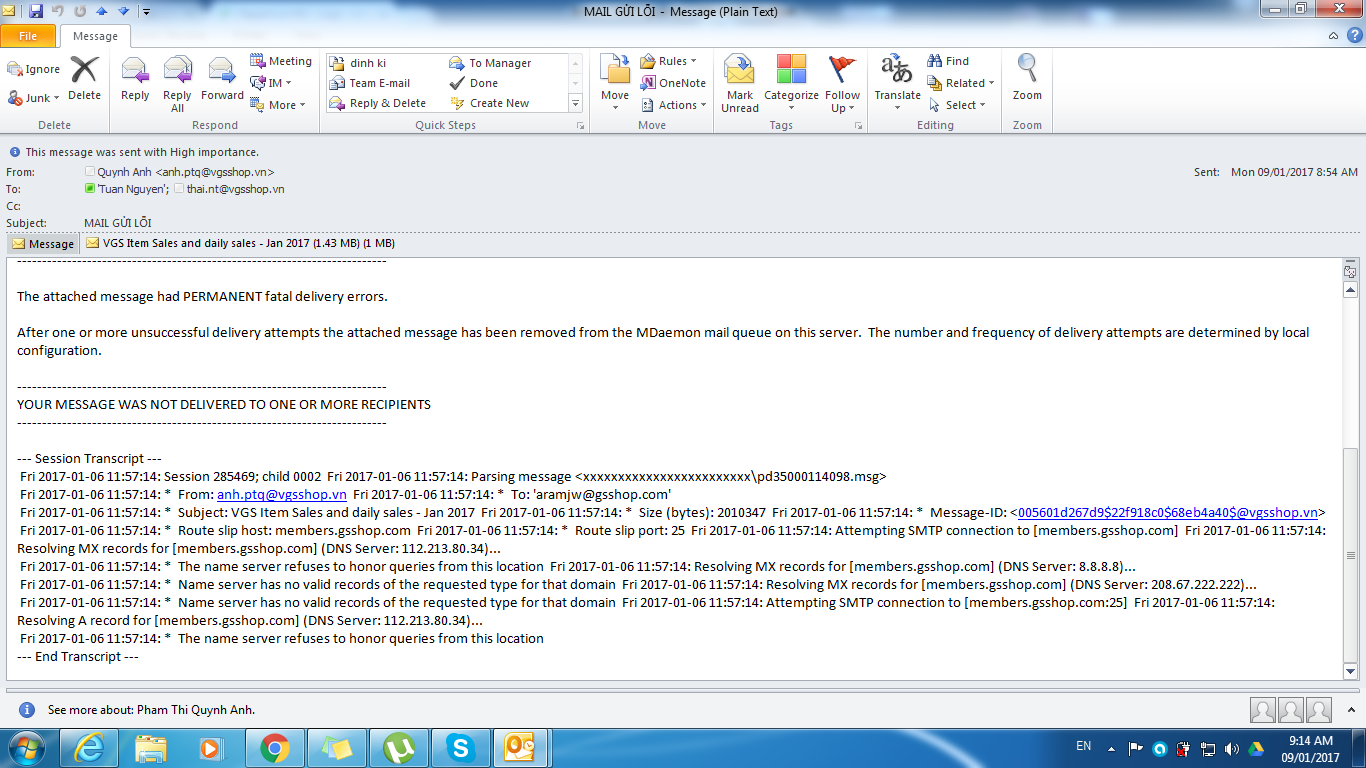The width and height of the screenshot is (1366, 768).
Task: Open Google Chrome from the taskbar
Action: (275, 748)
